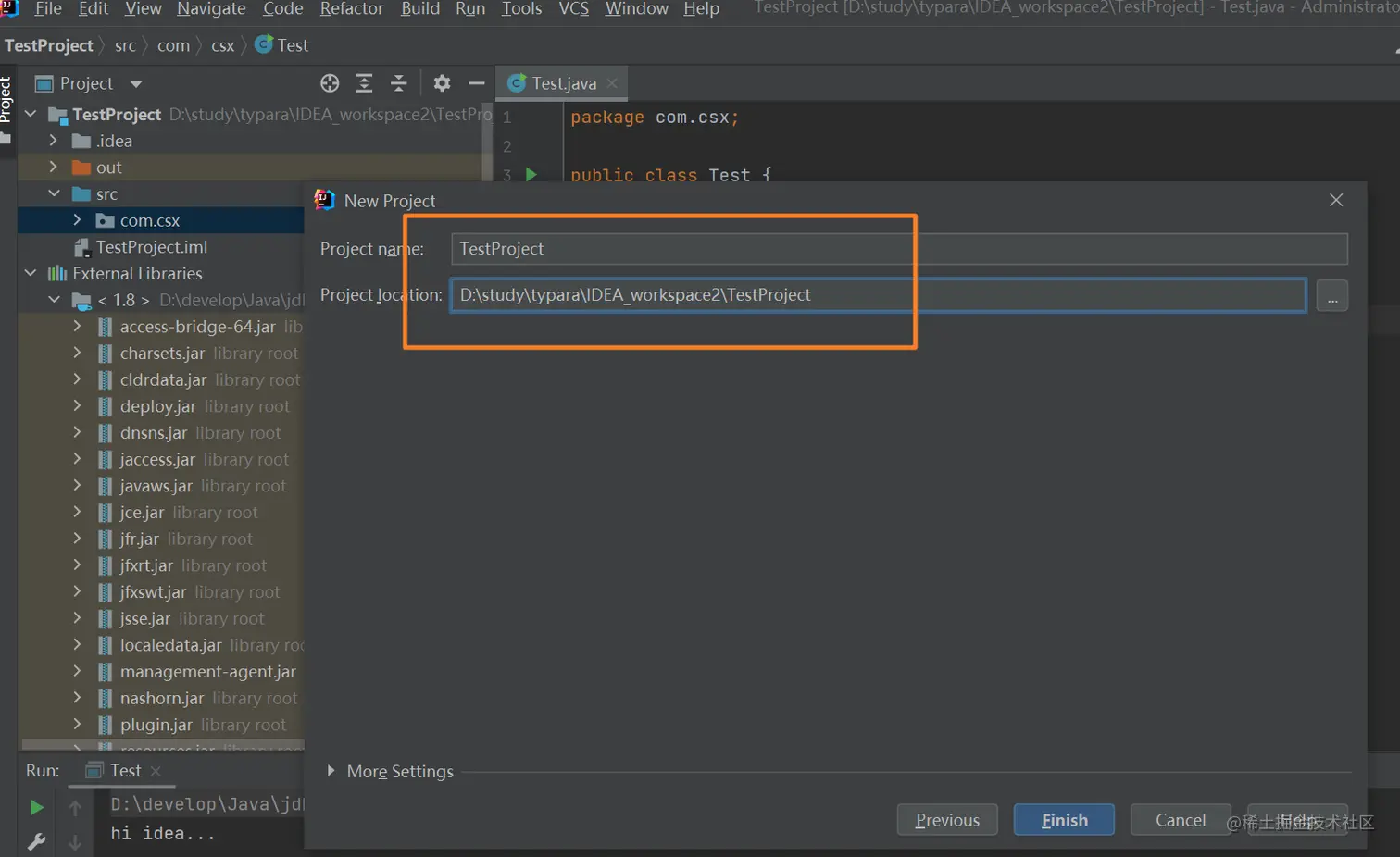
Task: Open the Tools menu
Action: (521, 9)
